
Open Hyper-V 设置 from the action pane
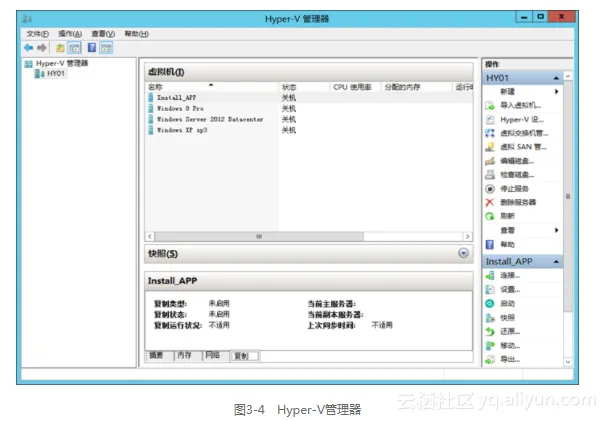tap(514, 120)
